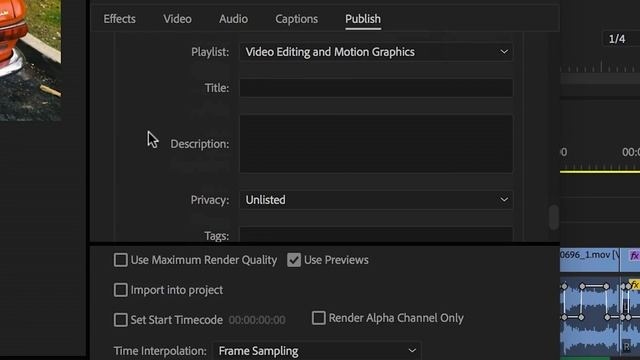
Task: Click the Title input field
Action: click(x=376, y=88)
